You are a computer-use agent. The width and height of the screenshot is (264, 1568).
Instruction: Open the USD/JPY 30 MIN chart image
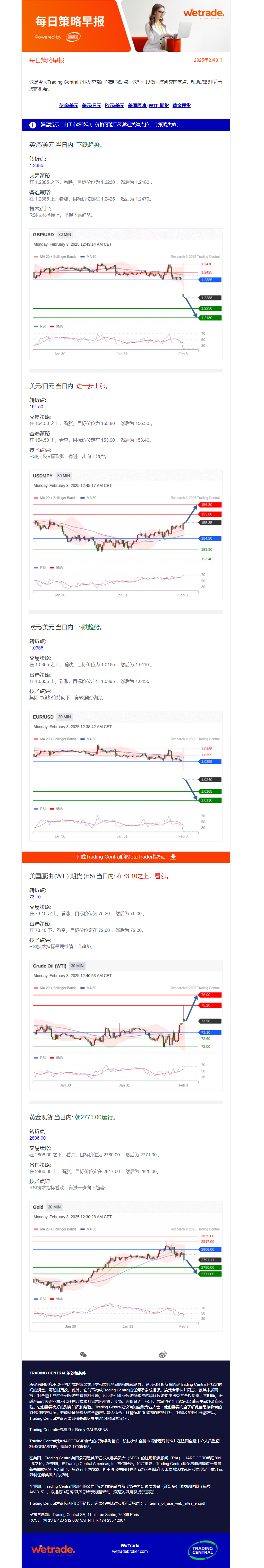(x=126, y=534)
